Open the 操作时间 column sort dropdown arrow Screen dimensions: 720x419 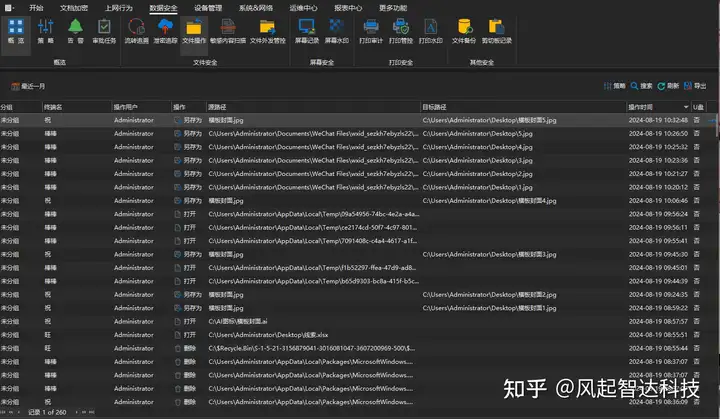click(686, 107)
